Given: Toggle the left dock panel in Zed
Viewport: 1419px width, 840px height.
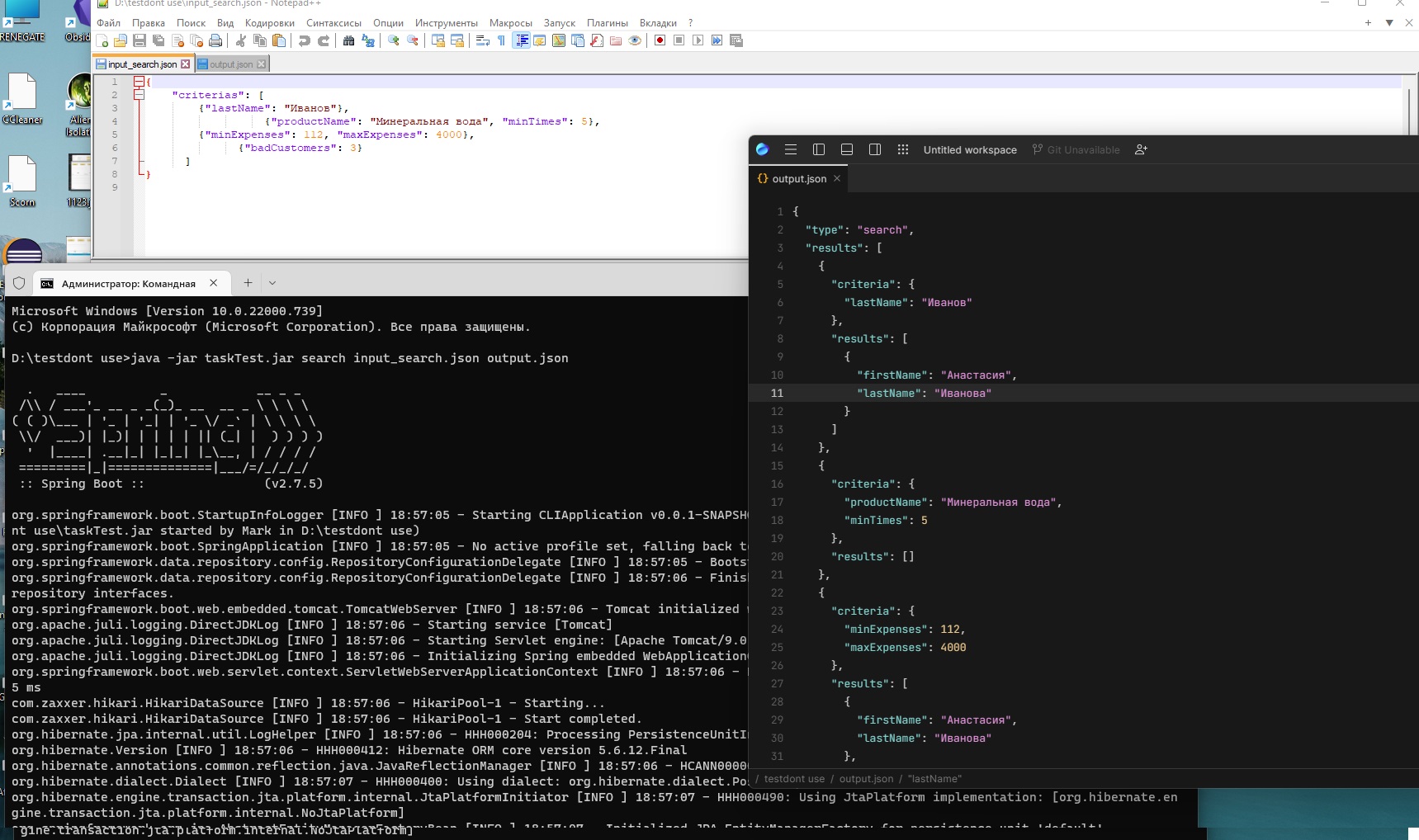Looking at the screenshot, I should [819, 149].
